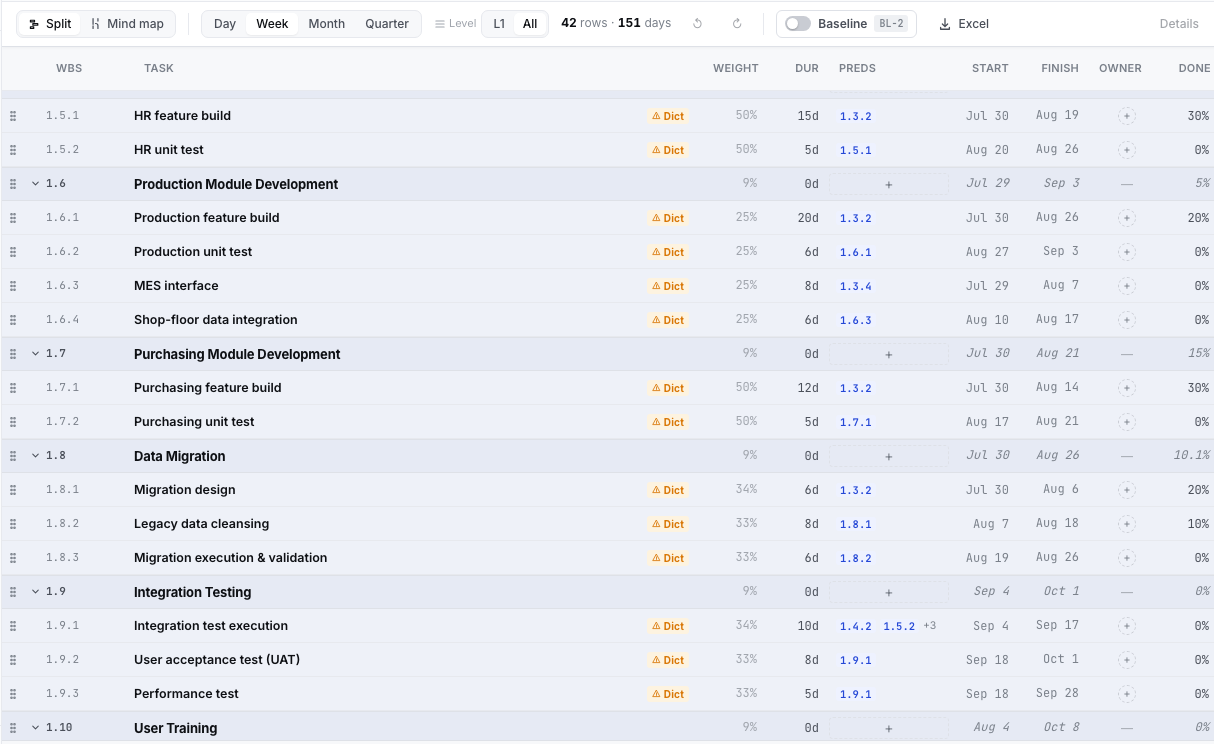Switch to Mind map view
1214x744 pixels.
(x=127, y=24)
